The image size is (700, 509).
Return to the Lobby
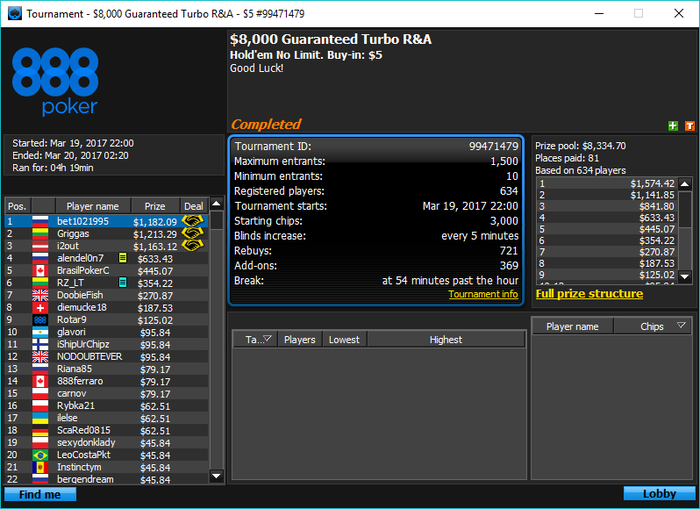[x=659, y=493]
